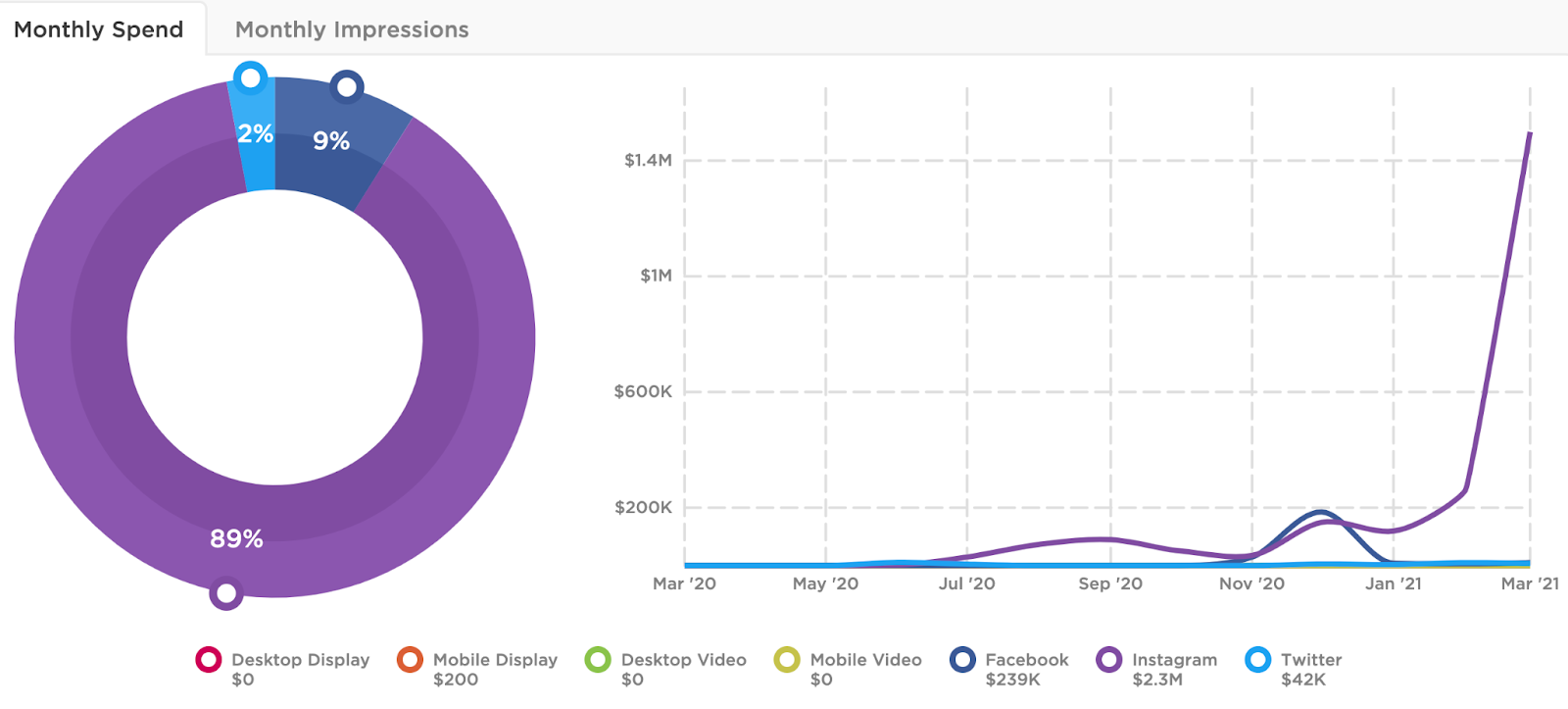
Task: Toggle the Mobile Display legend circle
Action: click(410, 660)
